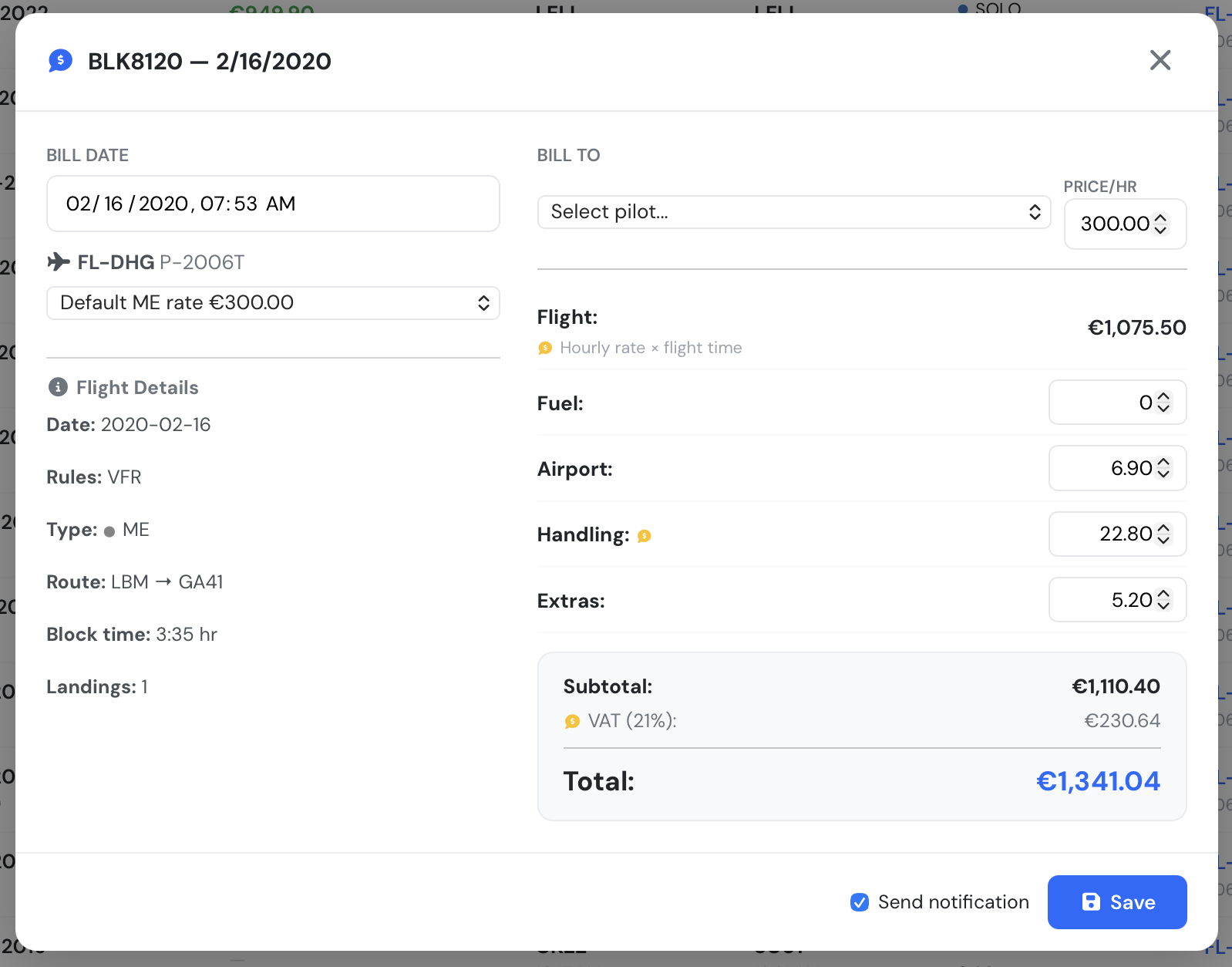Click the airplane icon beside FL-DHG

pos(59,262)
